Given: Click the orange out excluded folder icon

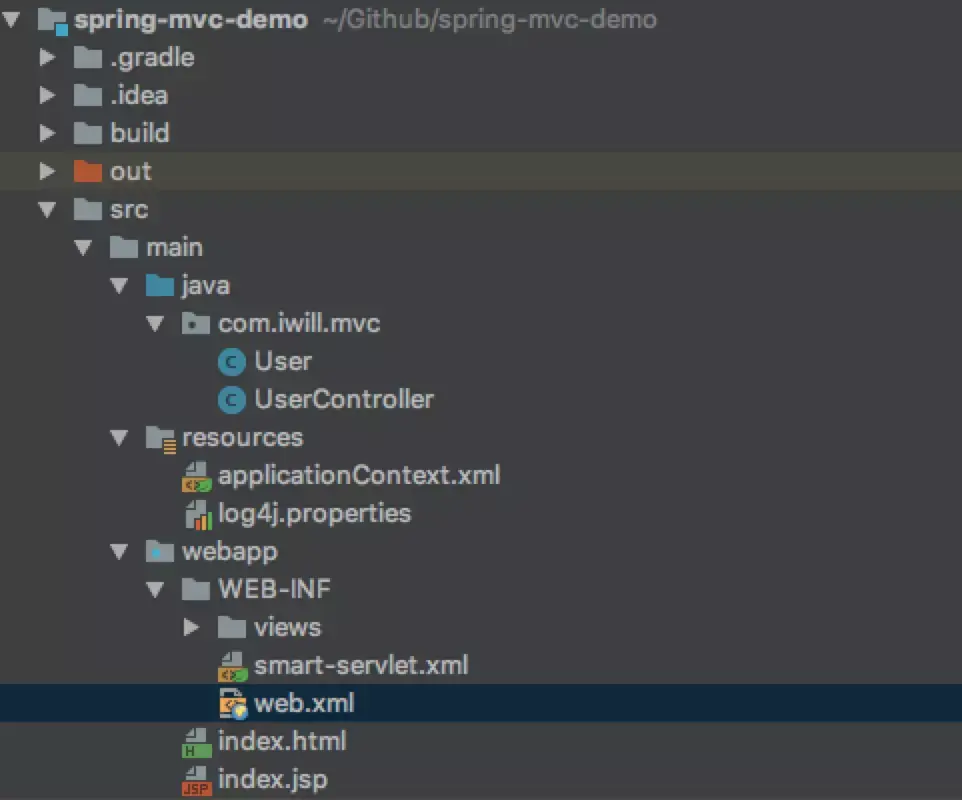Looking at the screenshot, I should pyautogui.click(x=88, y=172).
